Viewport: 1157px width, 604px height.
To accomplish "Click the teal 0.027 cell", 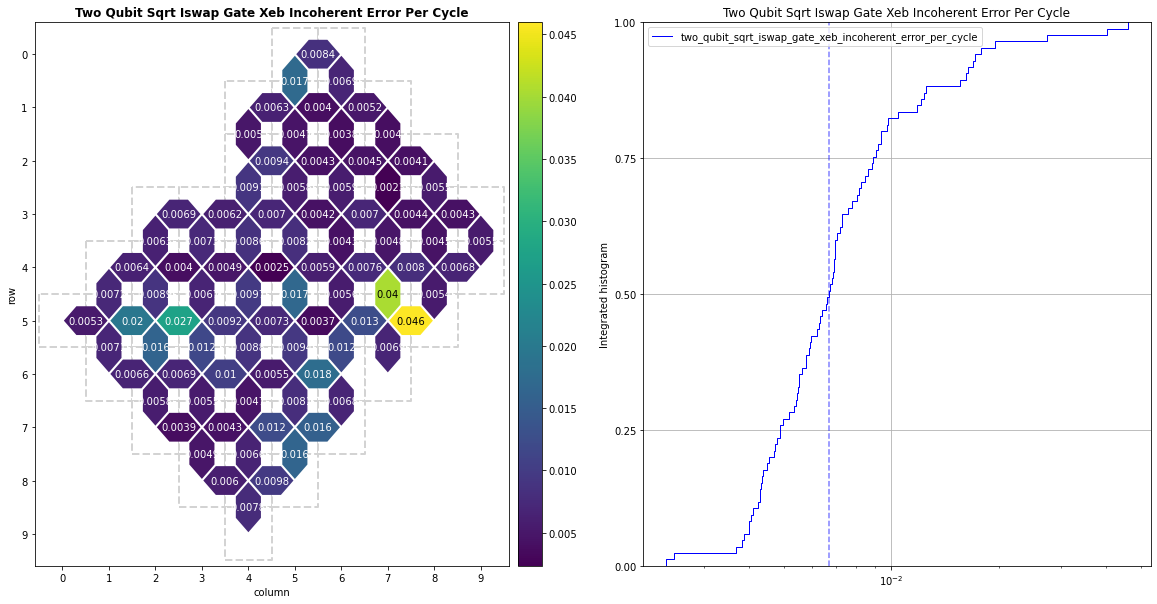I will click(x=178, y=321).
